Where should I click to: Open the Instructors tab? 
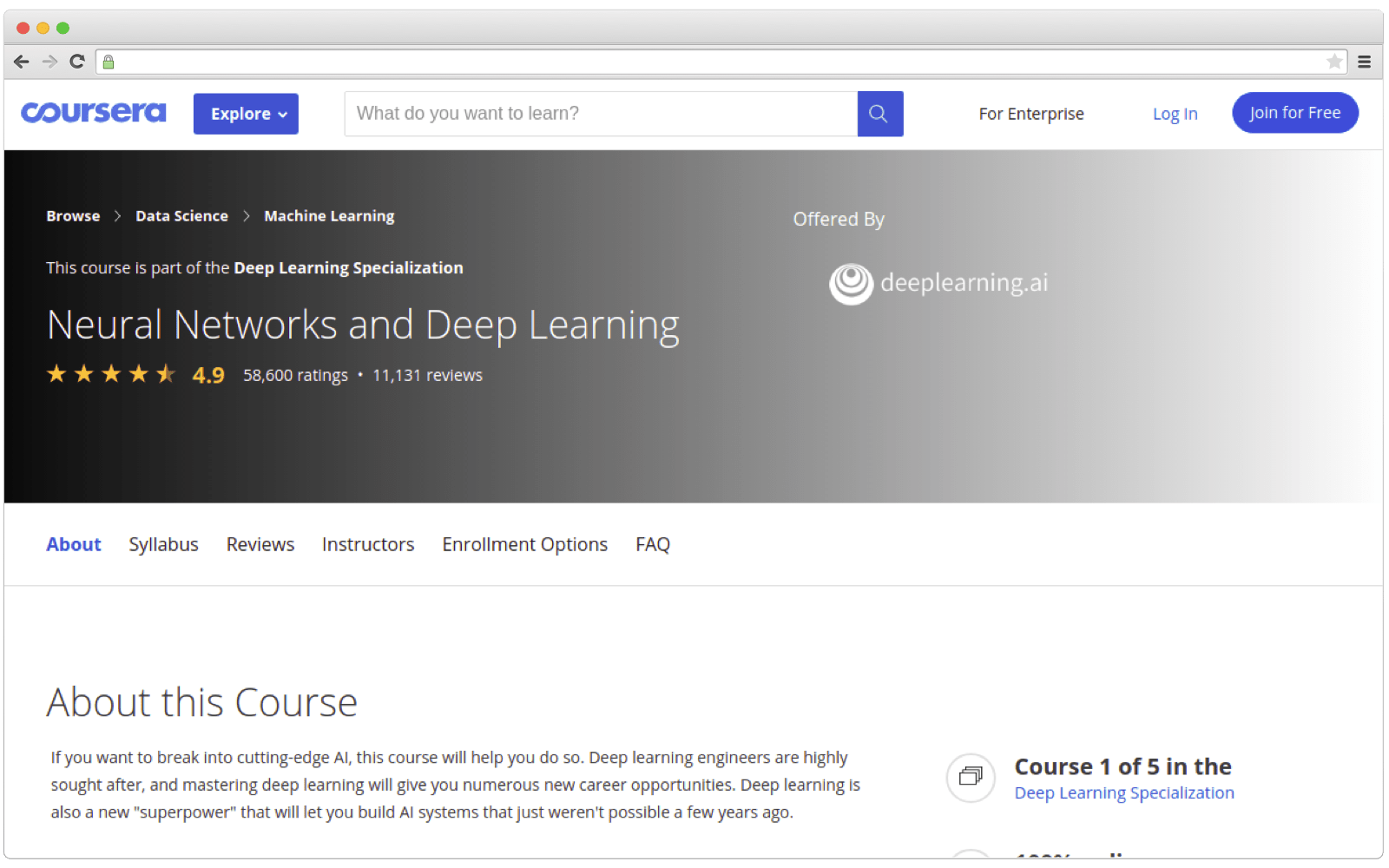tap(368, 544)
